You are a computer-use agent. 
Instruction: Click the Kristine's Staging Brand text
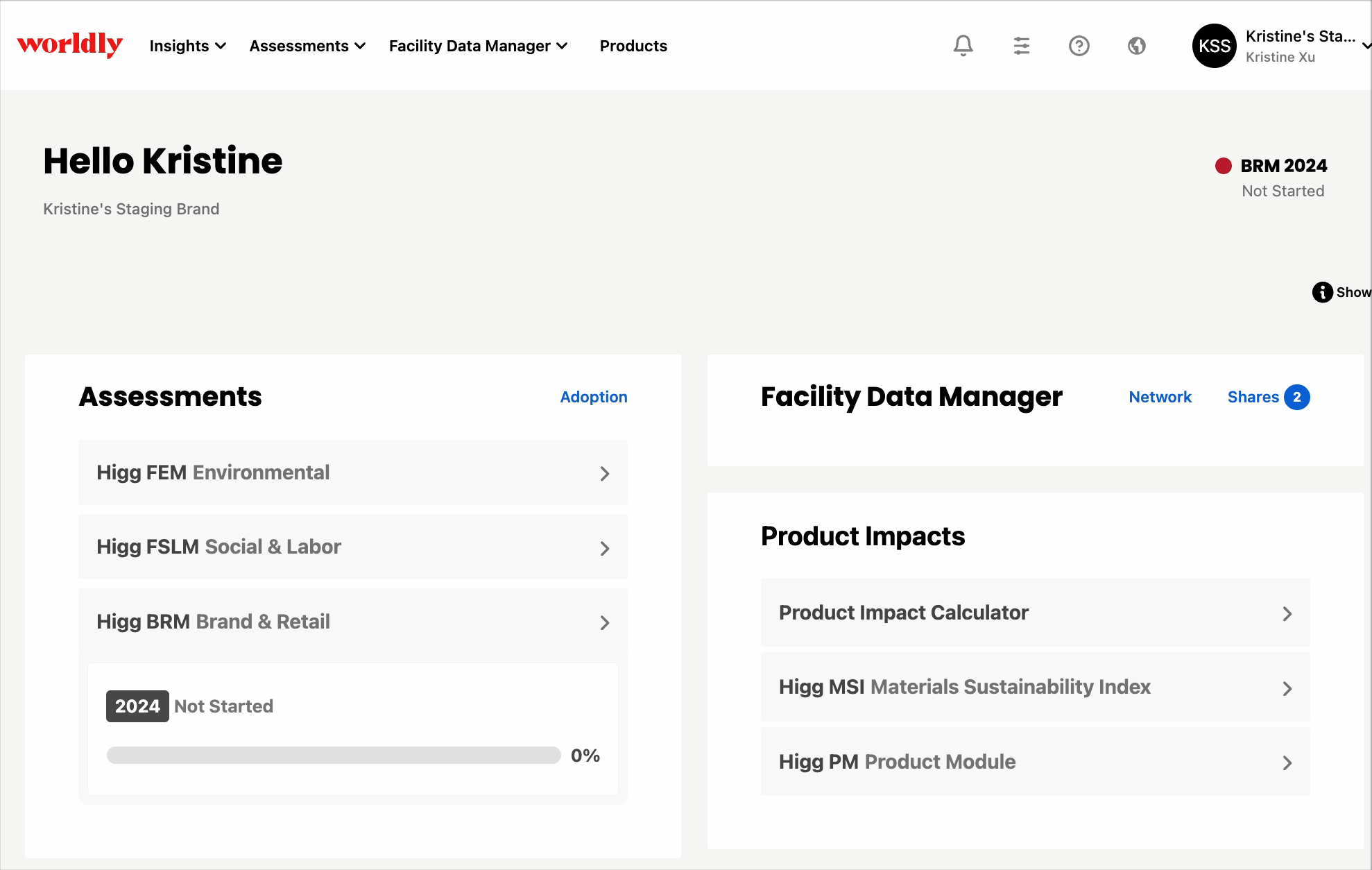[x=131, y=209]
